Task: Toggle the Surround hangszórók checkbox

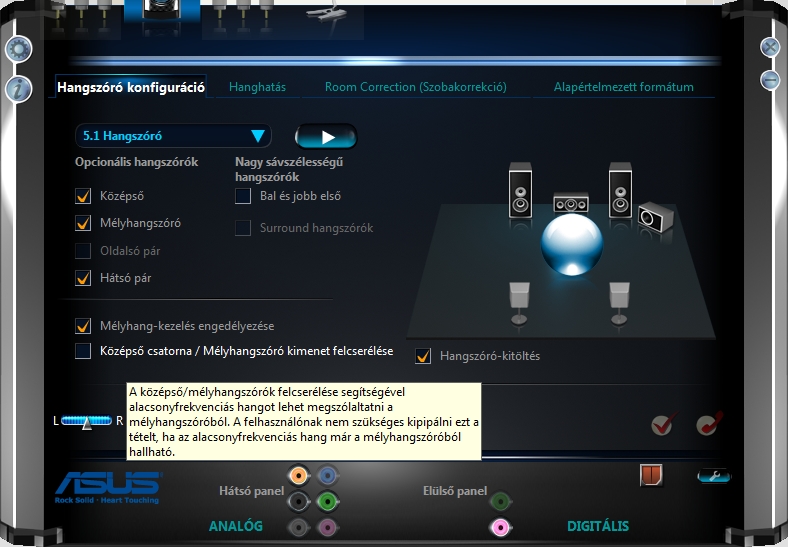Action: click(243, 228)
